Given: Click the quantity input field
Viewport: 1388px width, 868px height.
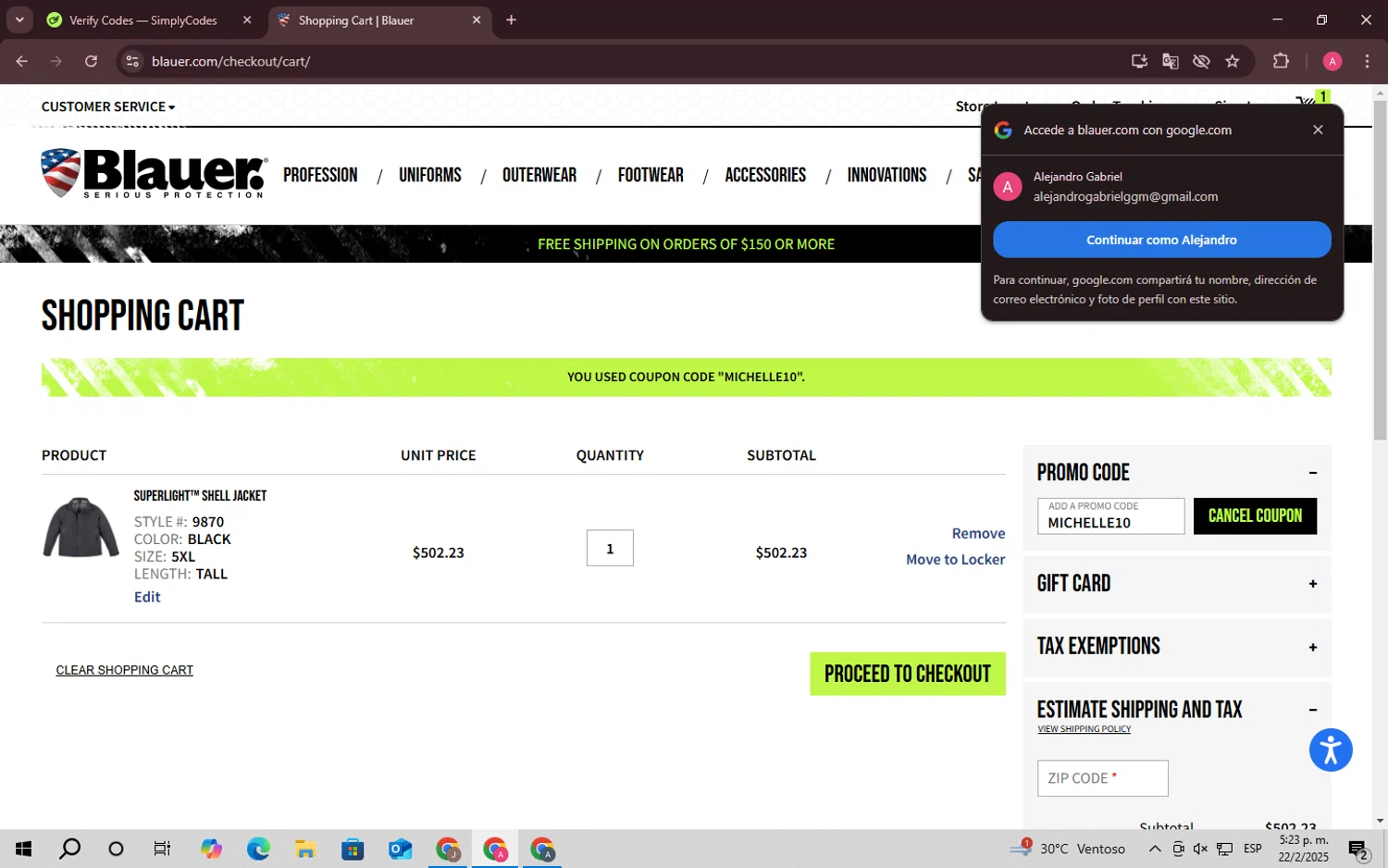Looking at the screenshot, I should [610, 548].
